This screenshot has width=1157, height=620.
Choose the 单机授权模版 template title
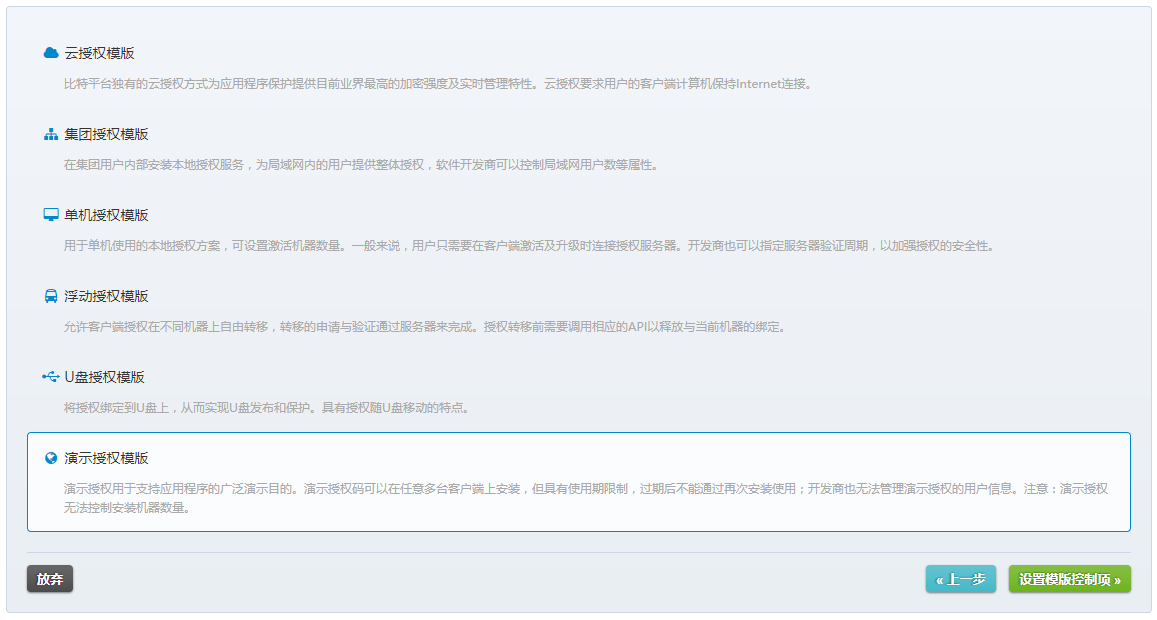pos(106,215)
